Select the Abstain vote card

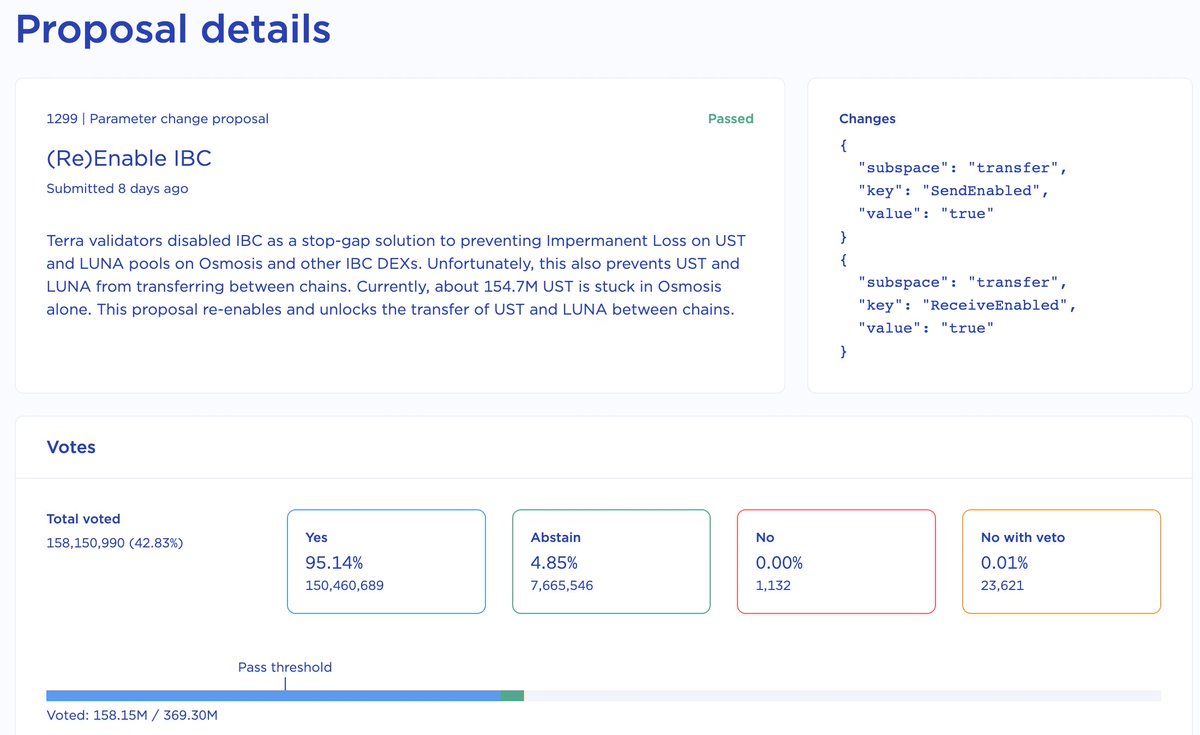[611, 561]
